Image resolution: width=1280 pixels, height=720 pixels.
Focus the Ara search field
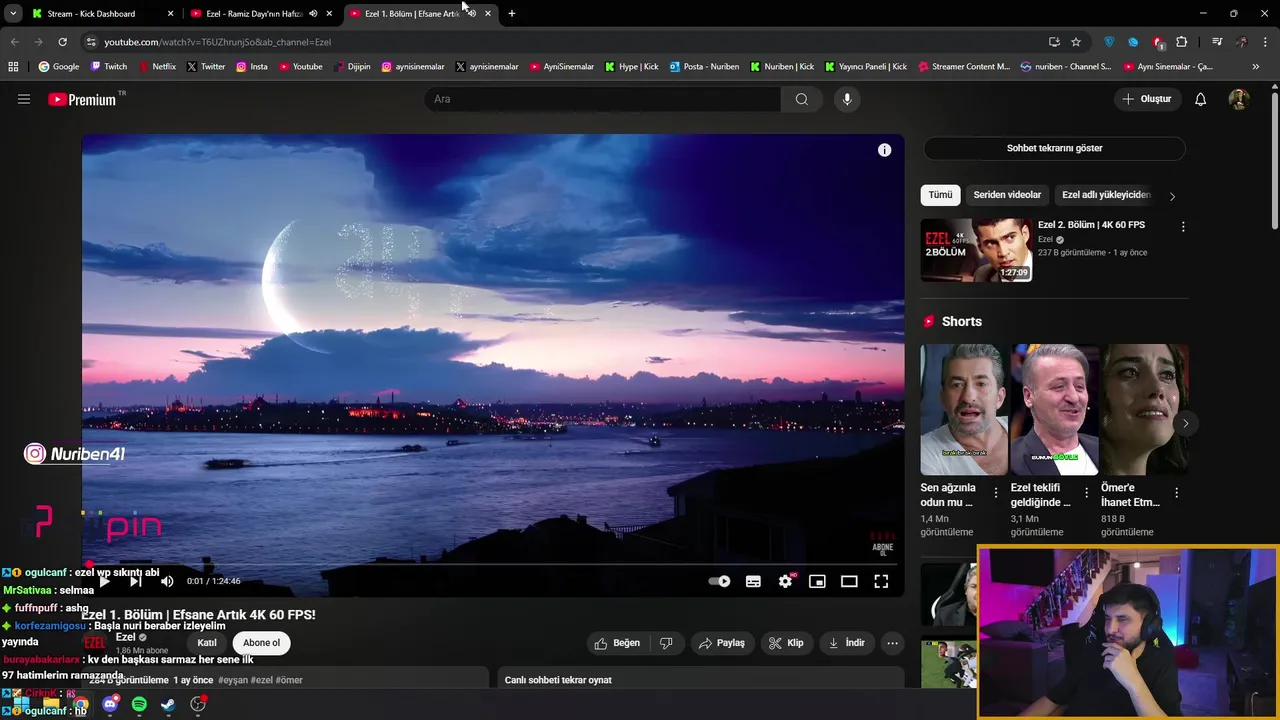click(x=603, y=99)
